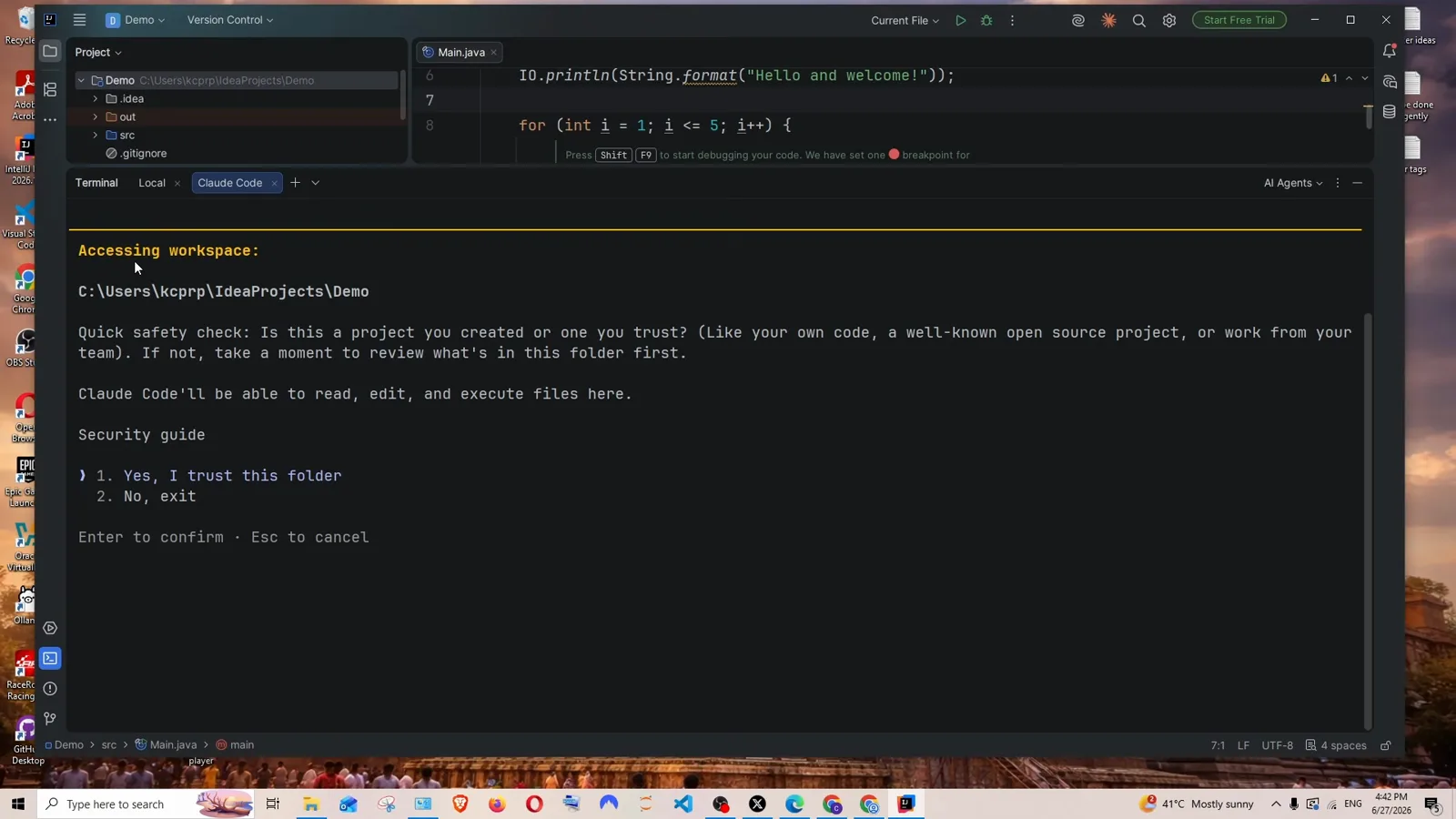Select the Main.java editor tab
The width and height of the screenshot is (1456, 819).
point(460,52)
